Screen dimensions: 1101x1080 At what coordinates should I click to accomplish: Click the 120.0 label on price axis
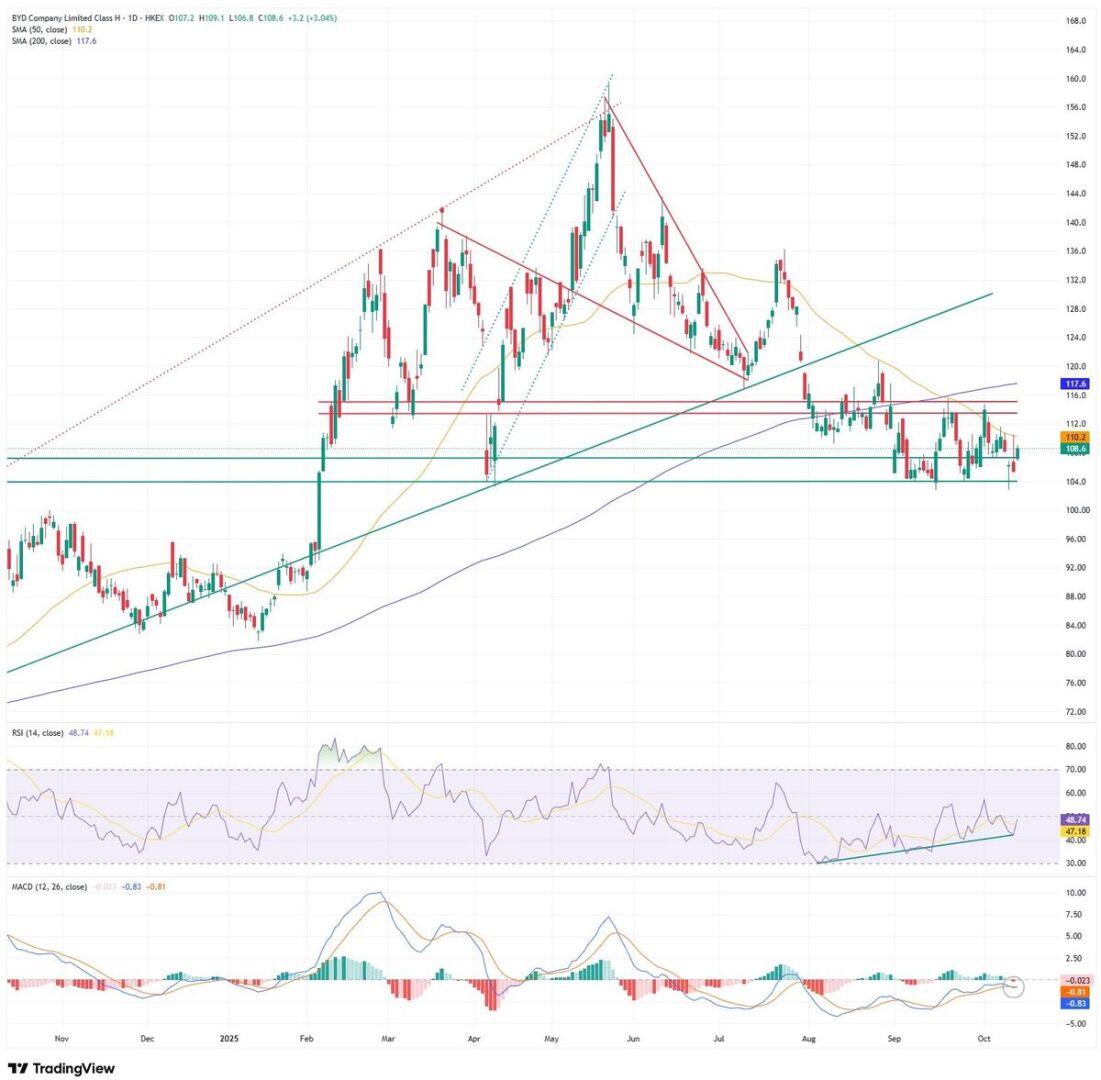click(1076, 367)
